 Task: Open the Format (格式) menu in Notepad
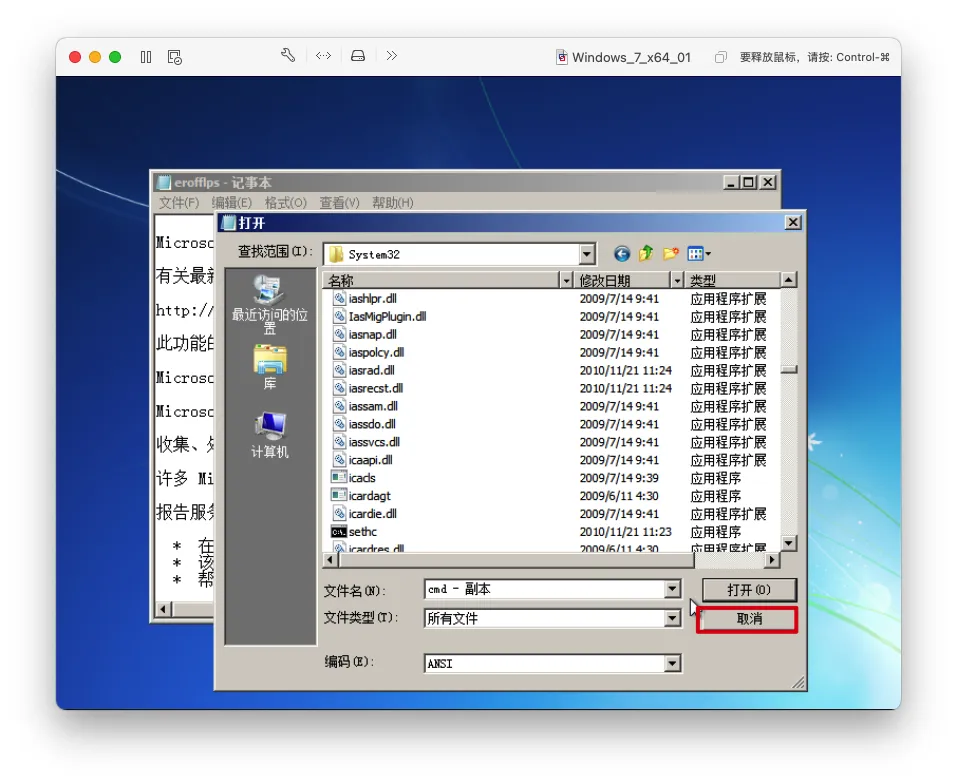click(x=286, y=203)
